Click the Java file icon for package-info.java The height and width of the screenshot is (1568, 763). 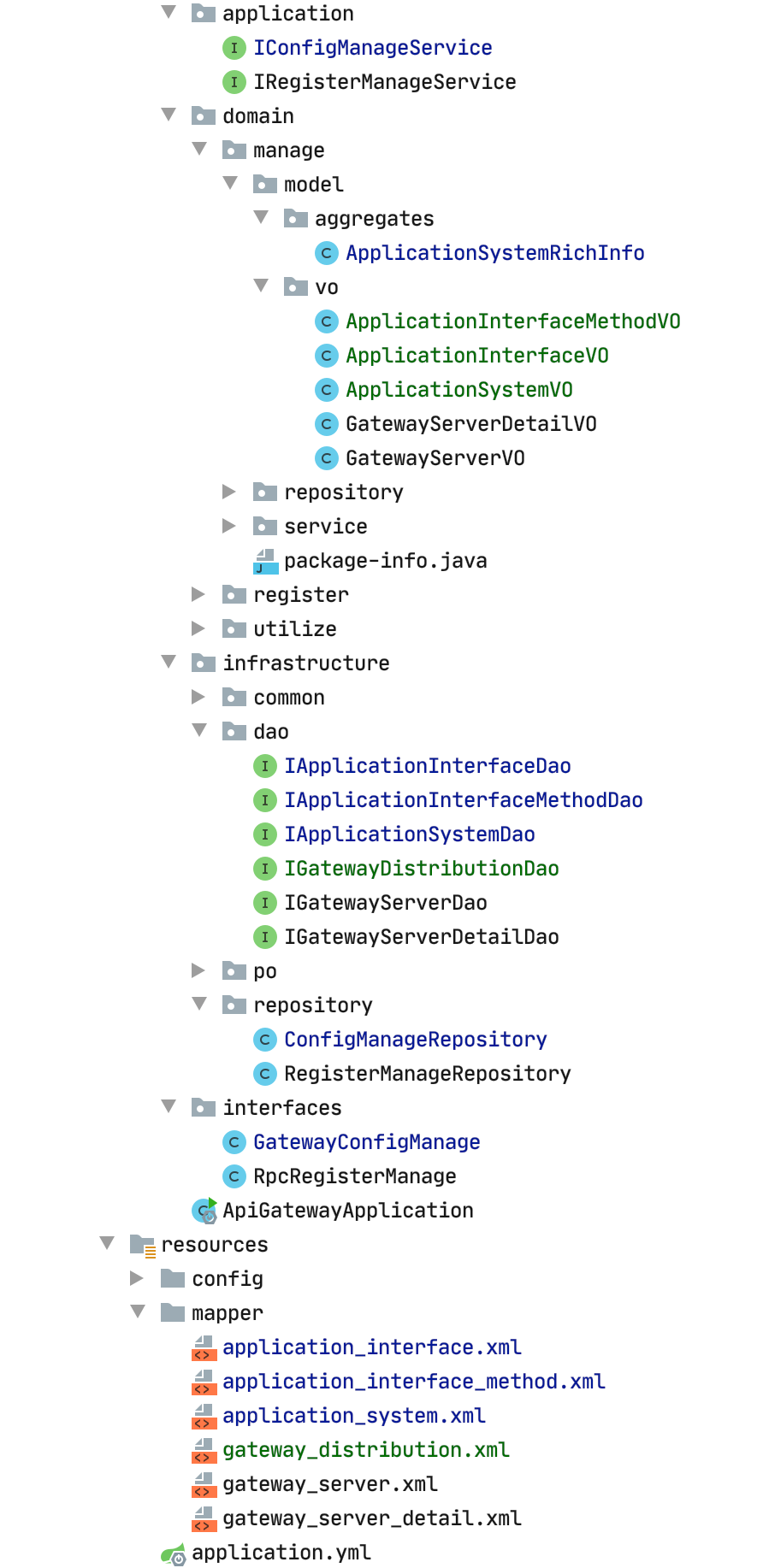(x=265, y=561)
